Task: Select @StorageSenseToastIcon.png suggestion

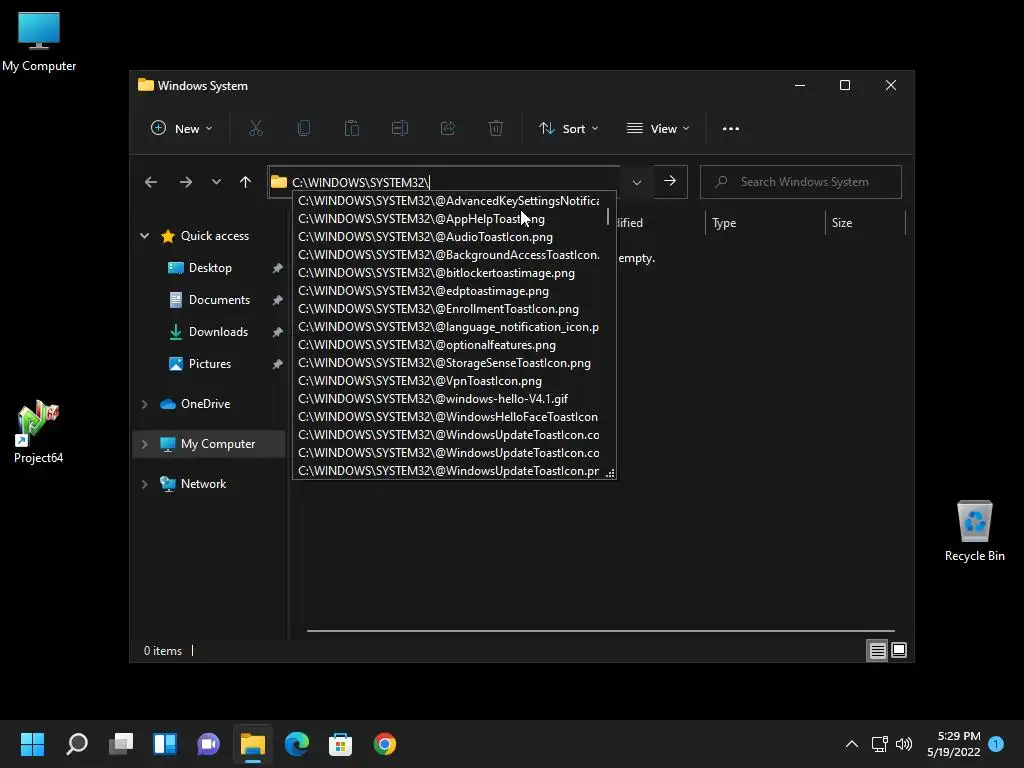Action: pos(449,363)
